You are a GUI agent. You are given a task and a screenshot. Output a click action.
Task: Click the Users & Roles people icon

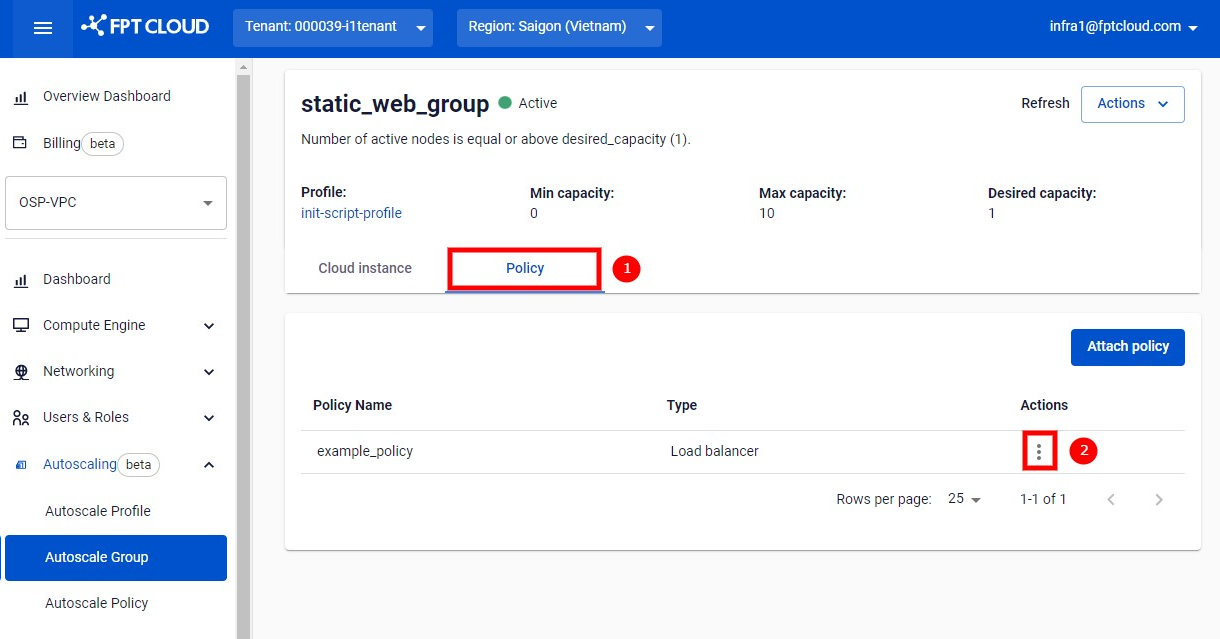coord(21,417)
